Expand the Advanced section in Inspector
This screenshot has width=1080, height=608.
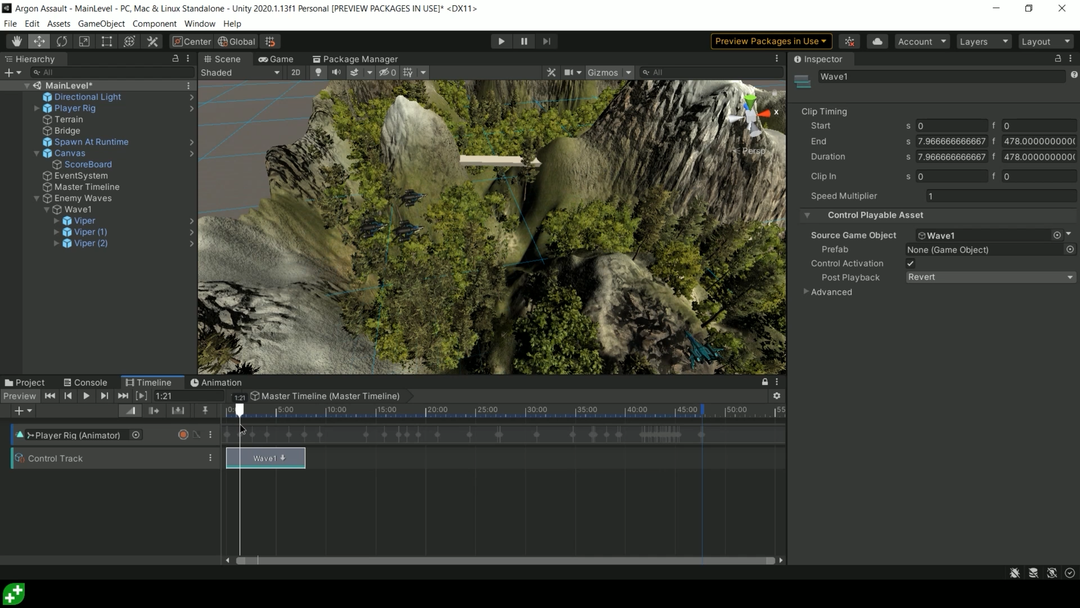[807, 291]
